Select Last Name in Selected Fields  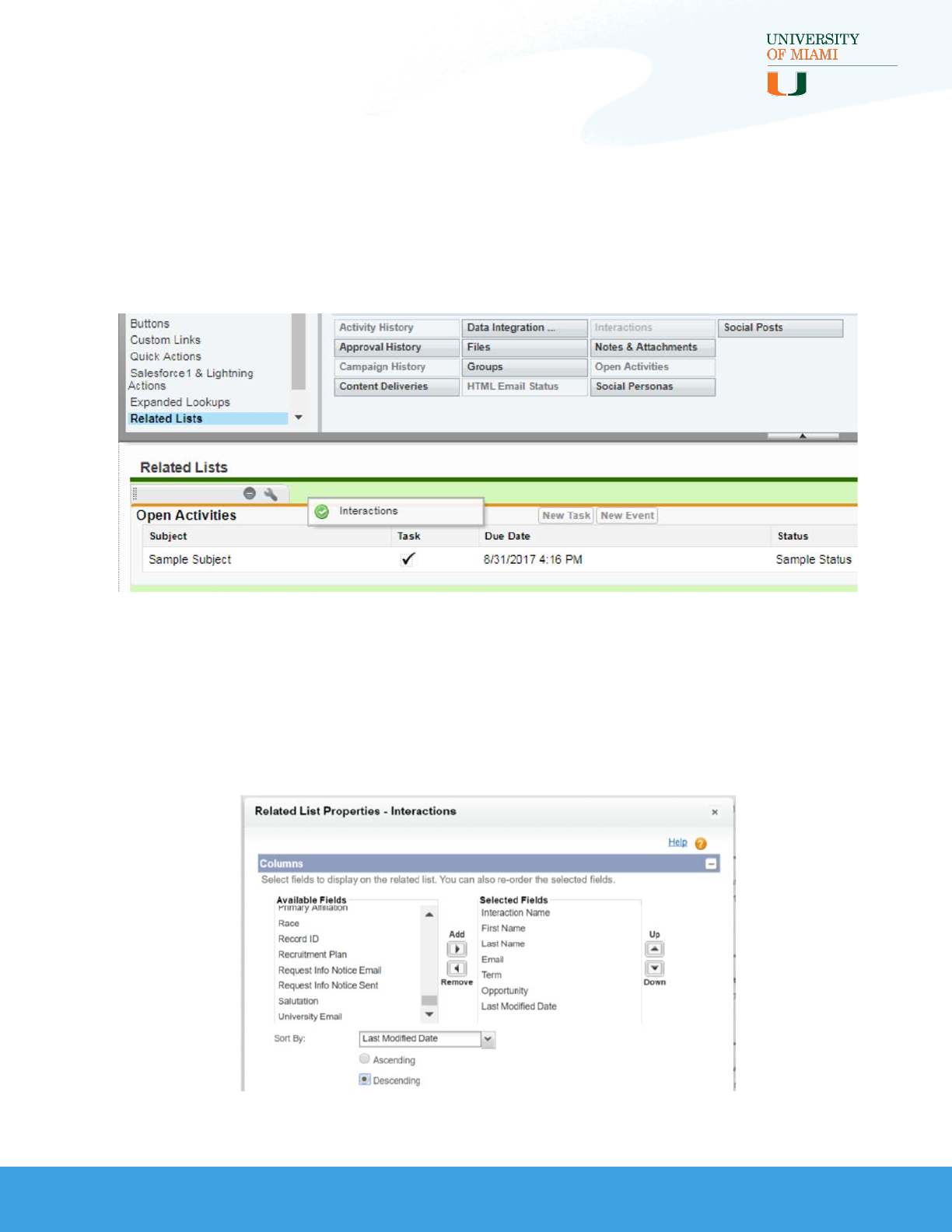coord(503,944)
